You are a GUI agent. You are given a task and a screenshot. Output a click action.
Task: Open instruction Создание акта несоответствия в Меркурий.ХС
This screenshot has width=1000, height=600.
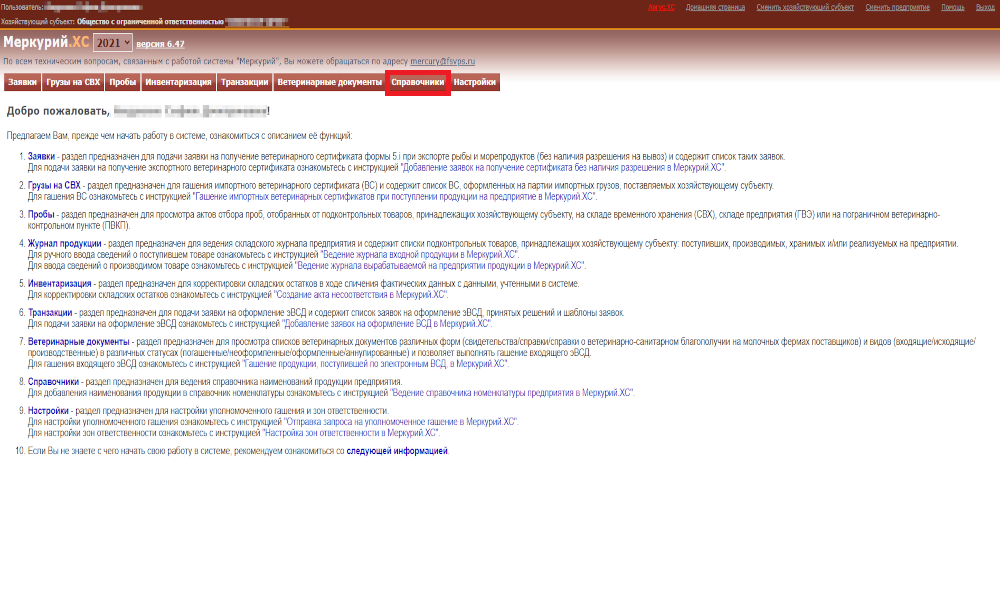(x=361, y=295)
